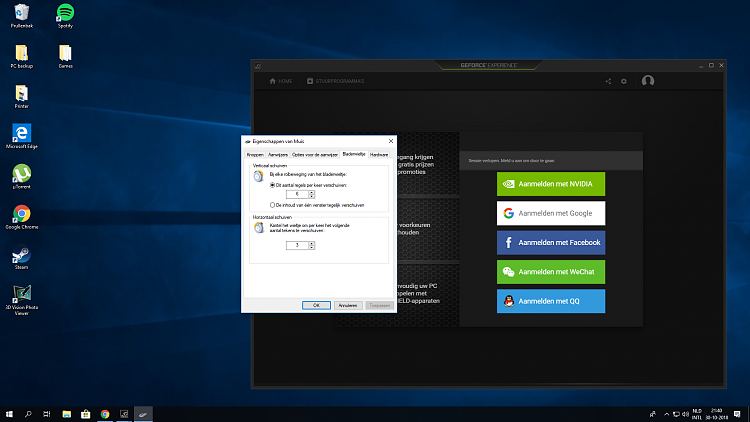Image resolution: width=750 pixels, height=422 pixels.
Task: Open the Steam desktop shortcut
Action: (22, 257)
